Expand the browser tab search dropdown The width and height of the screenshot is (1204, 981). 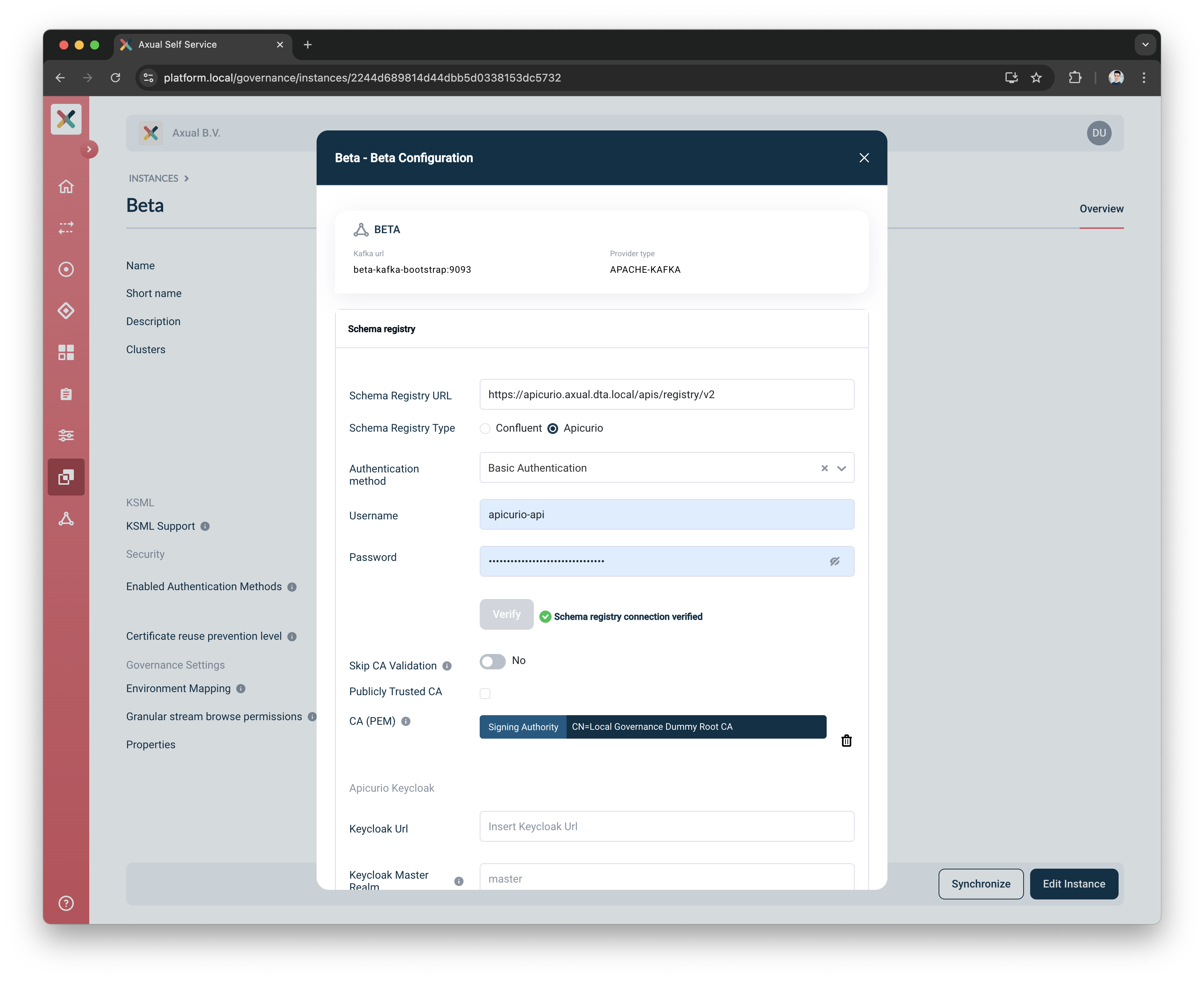1145,45
